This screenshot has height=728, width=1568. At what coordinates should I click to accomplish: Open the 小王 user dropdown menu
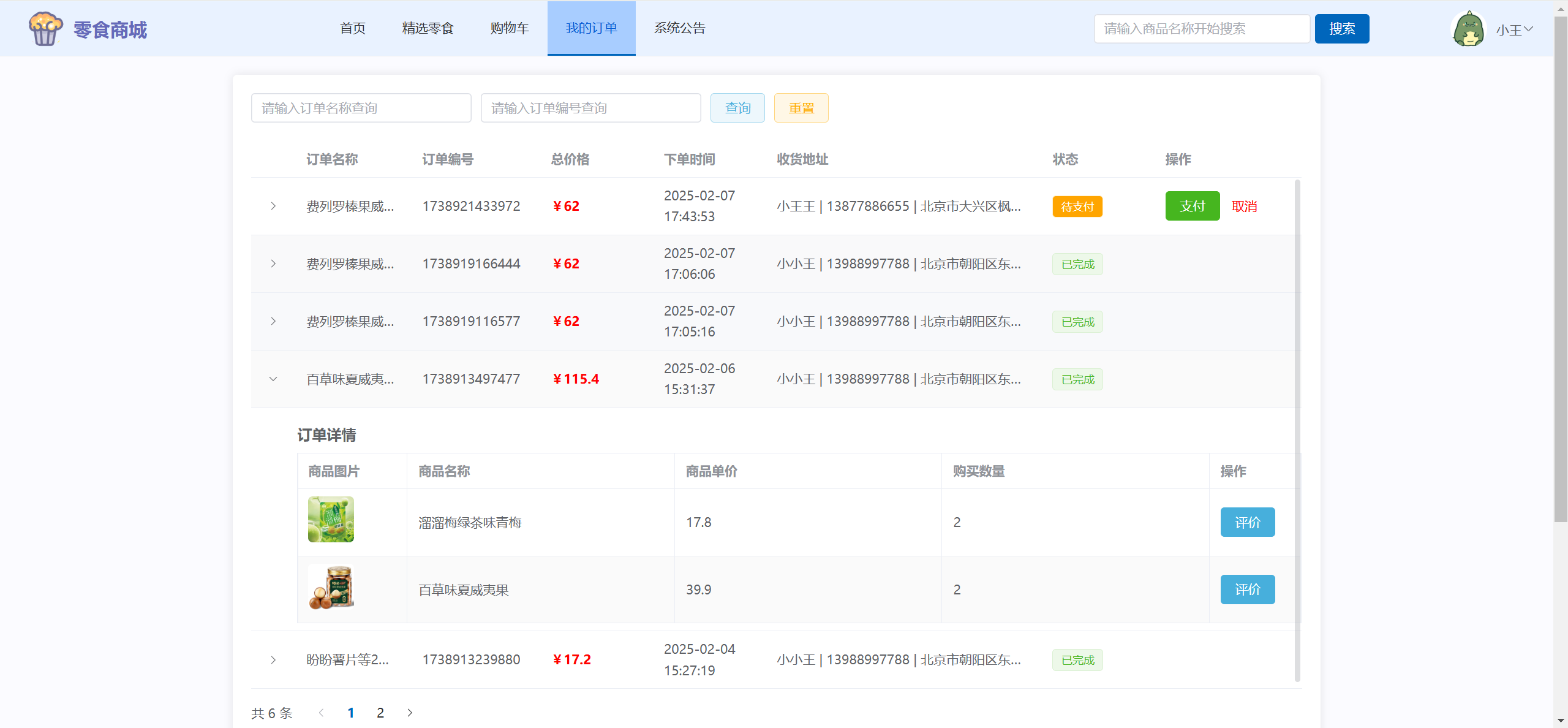[1514, 29]
